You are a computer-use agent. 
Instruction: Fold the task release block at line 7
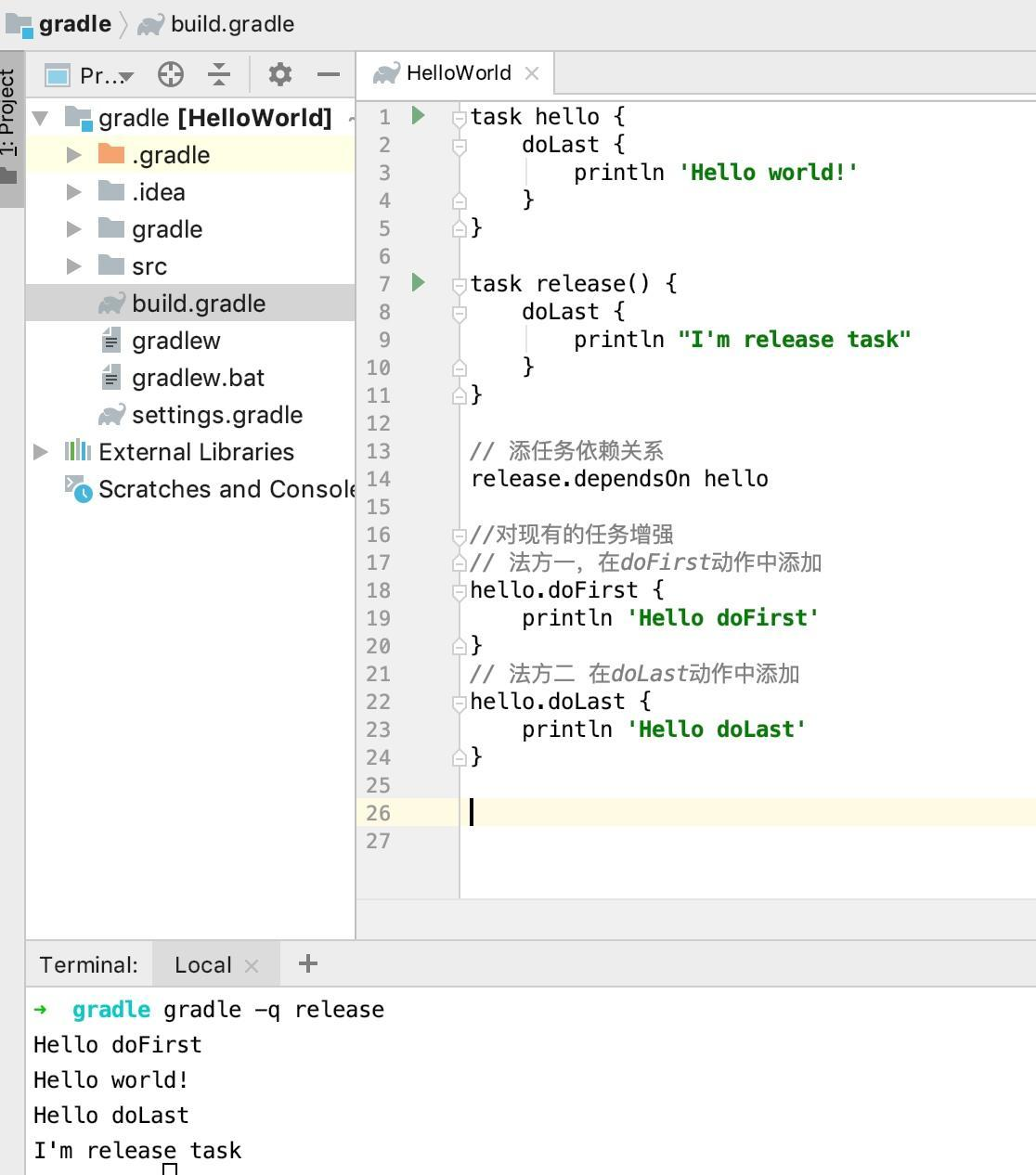click(x=459, y=285)
